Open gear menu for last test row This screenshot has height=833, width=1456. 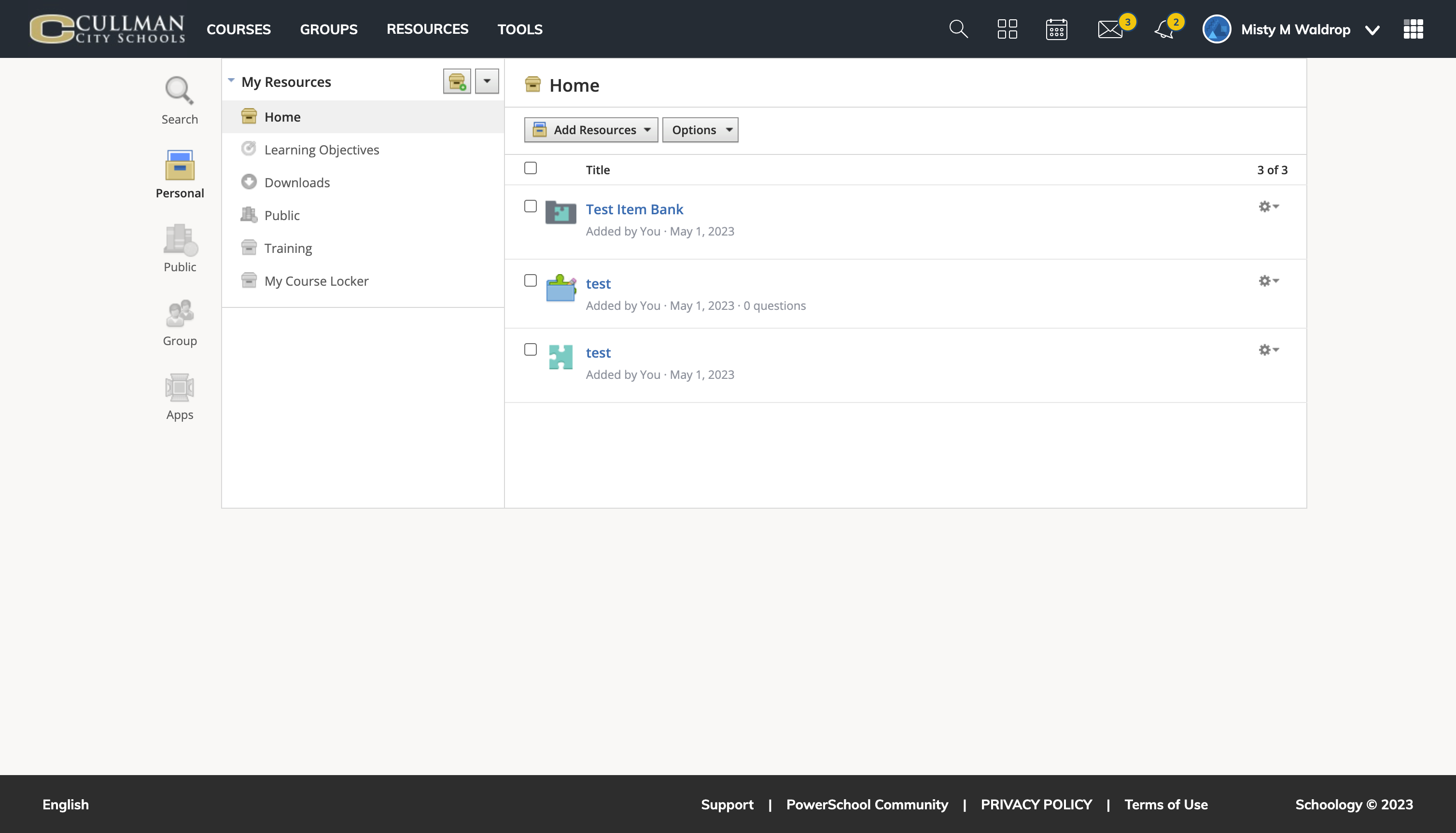(x=1268, y=349)
